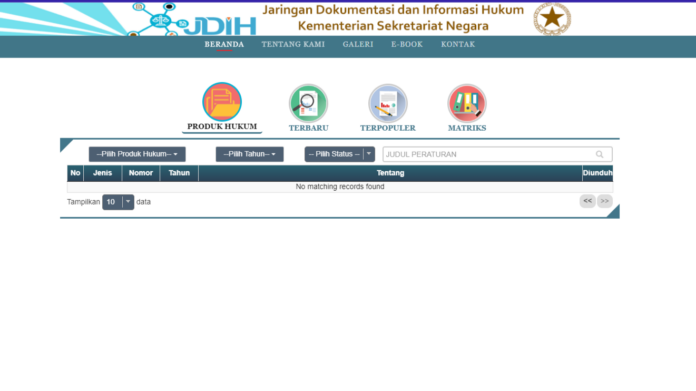696x391 pixels.
Task: Open the Matriks binders icon
Action: [467, 103]
